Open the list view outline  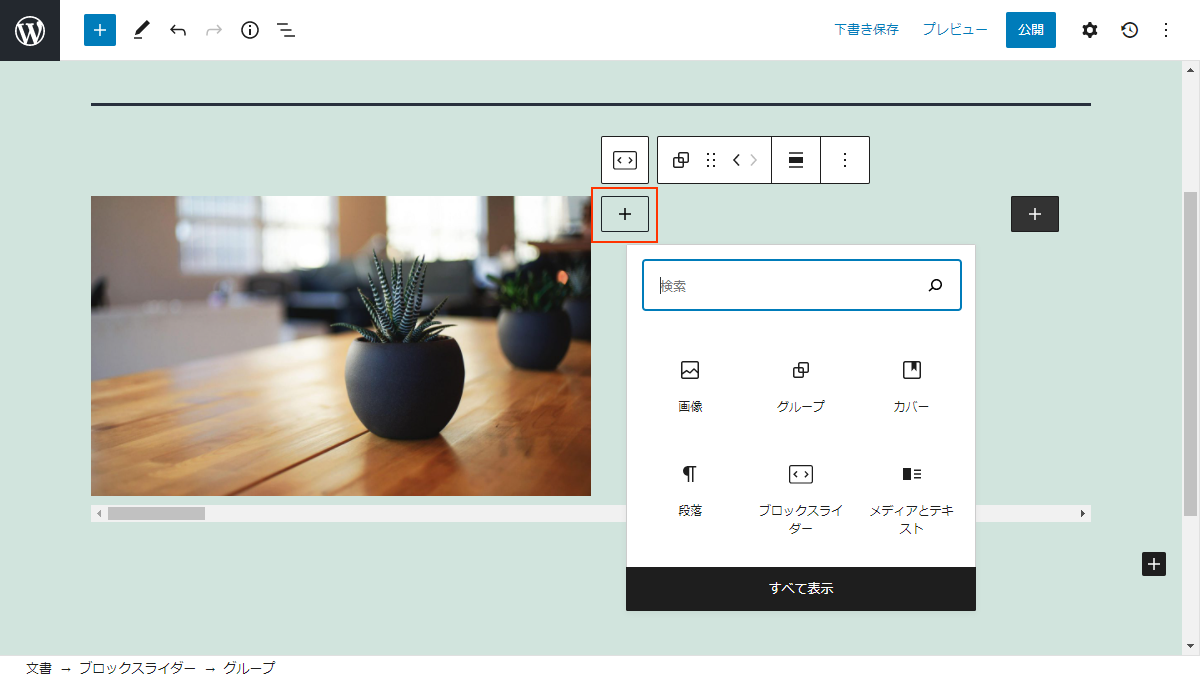[286, 30]
